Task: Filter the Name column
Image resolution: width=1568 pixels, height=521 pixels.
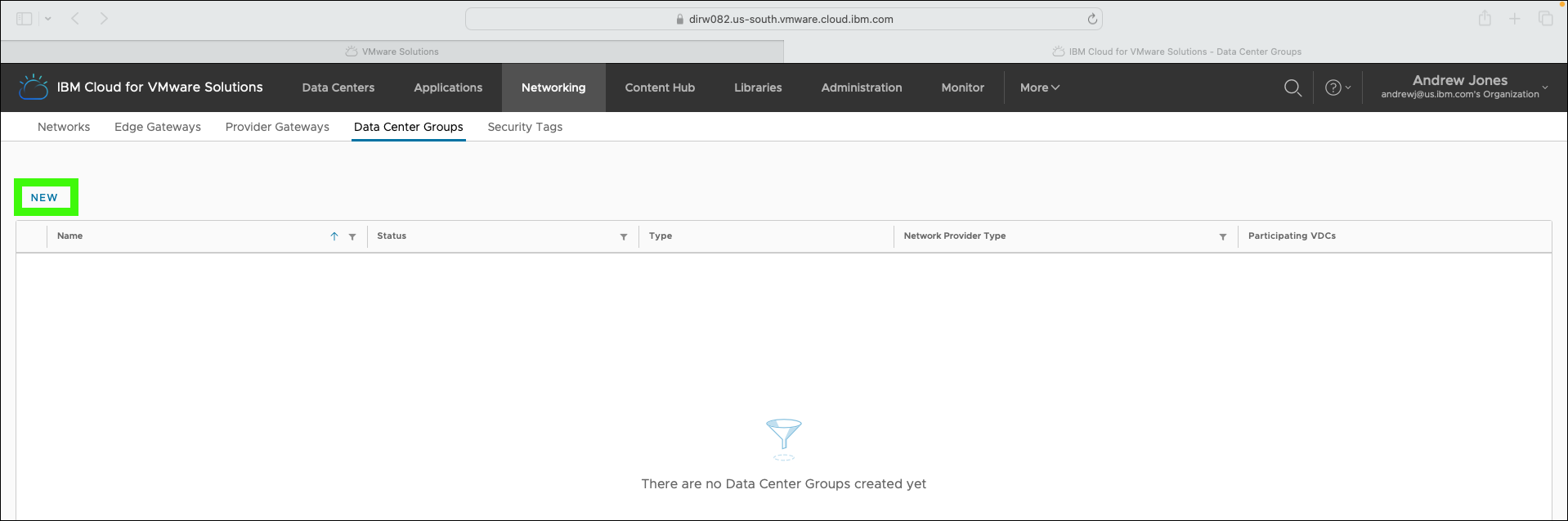Action: pyautogui.click(x=352, y=237)
